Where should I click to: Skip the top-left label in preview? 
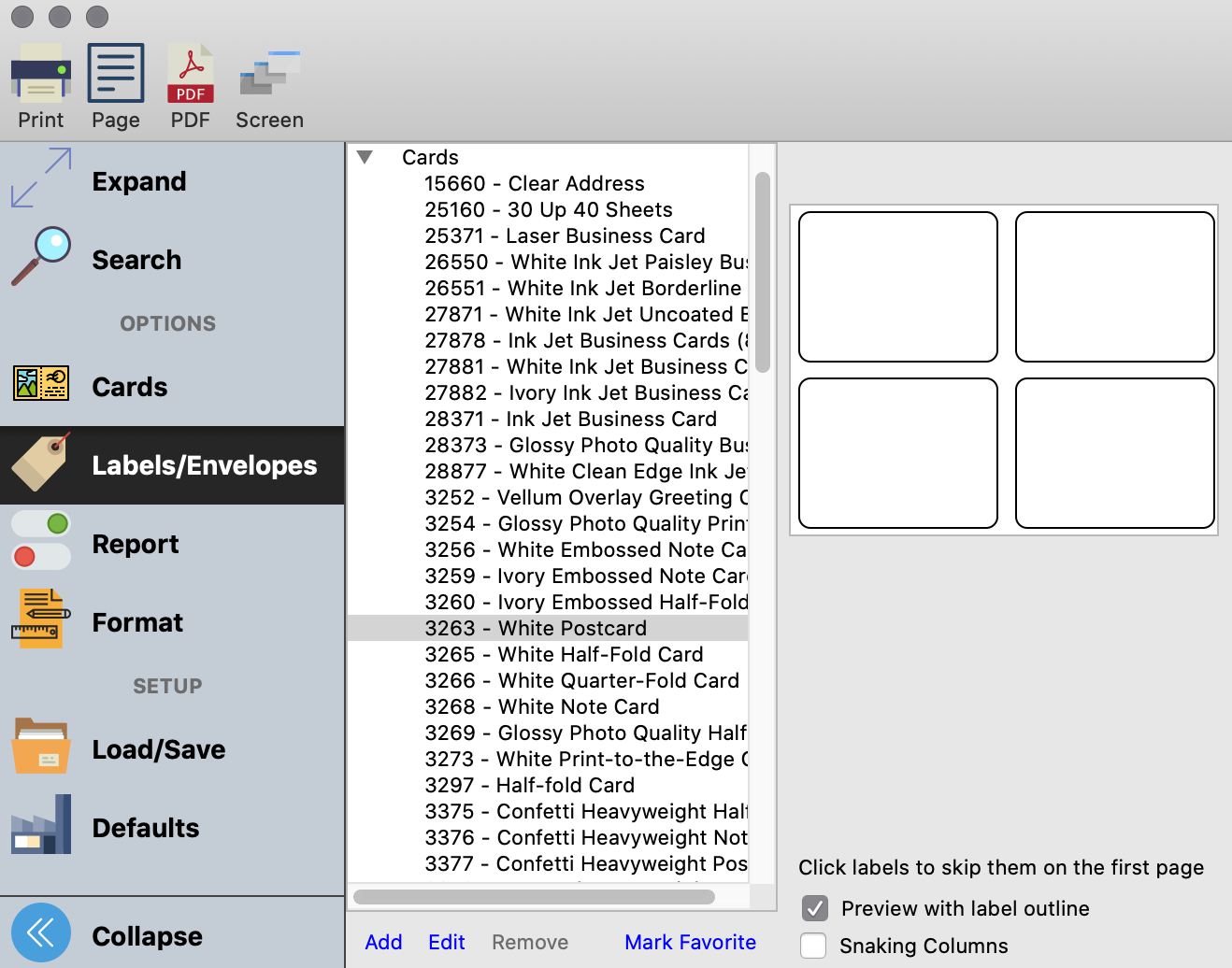tap(897, 287)
